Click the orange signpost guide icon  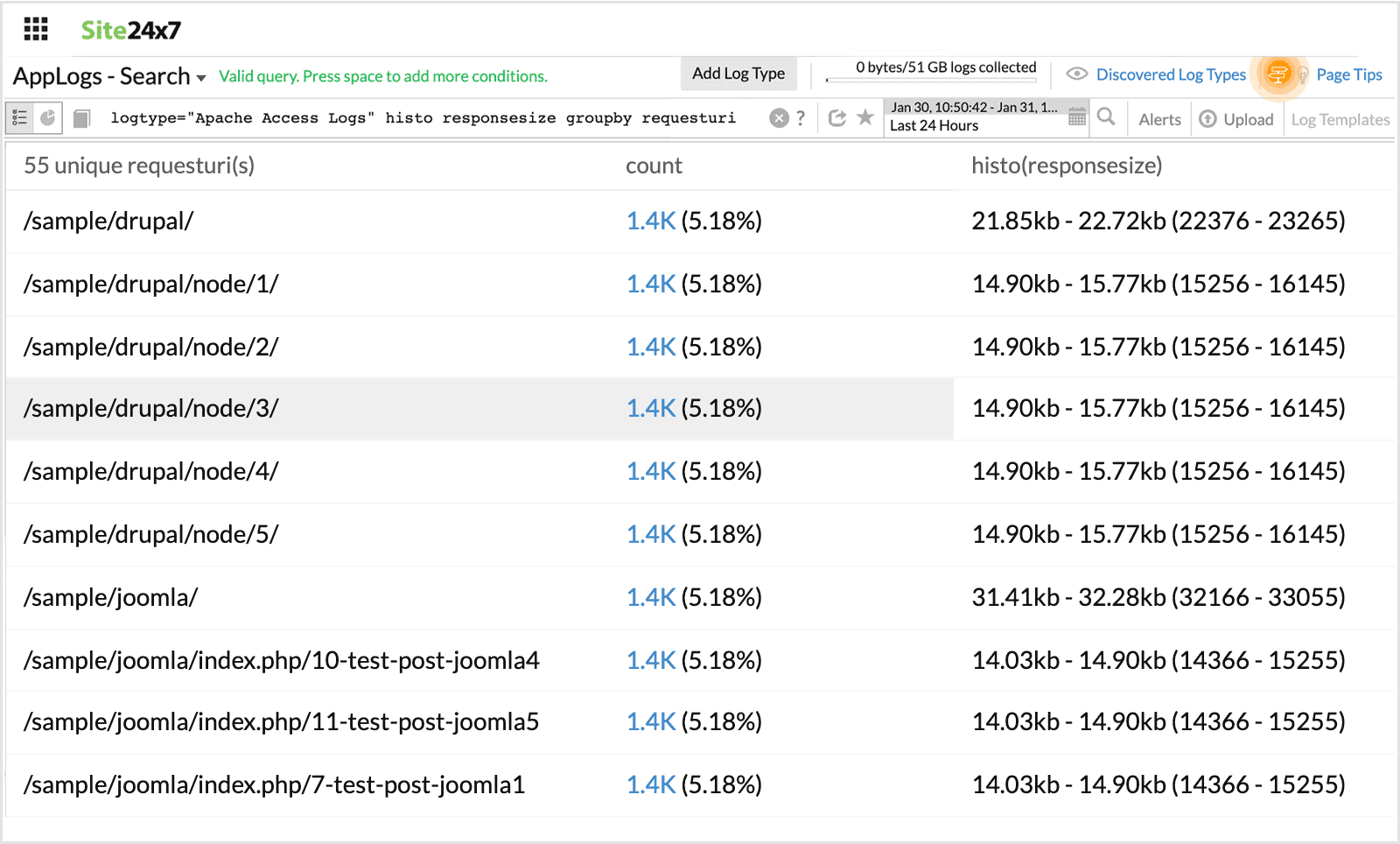tap(1277, 74)
